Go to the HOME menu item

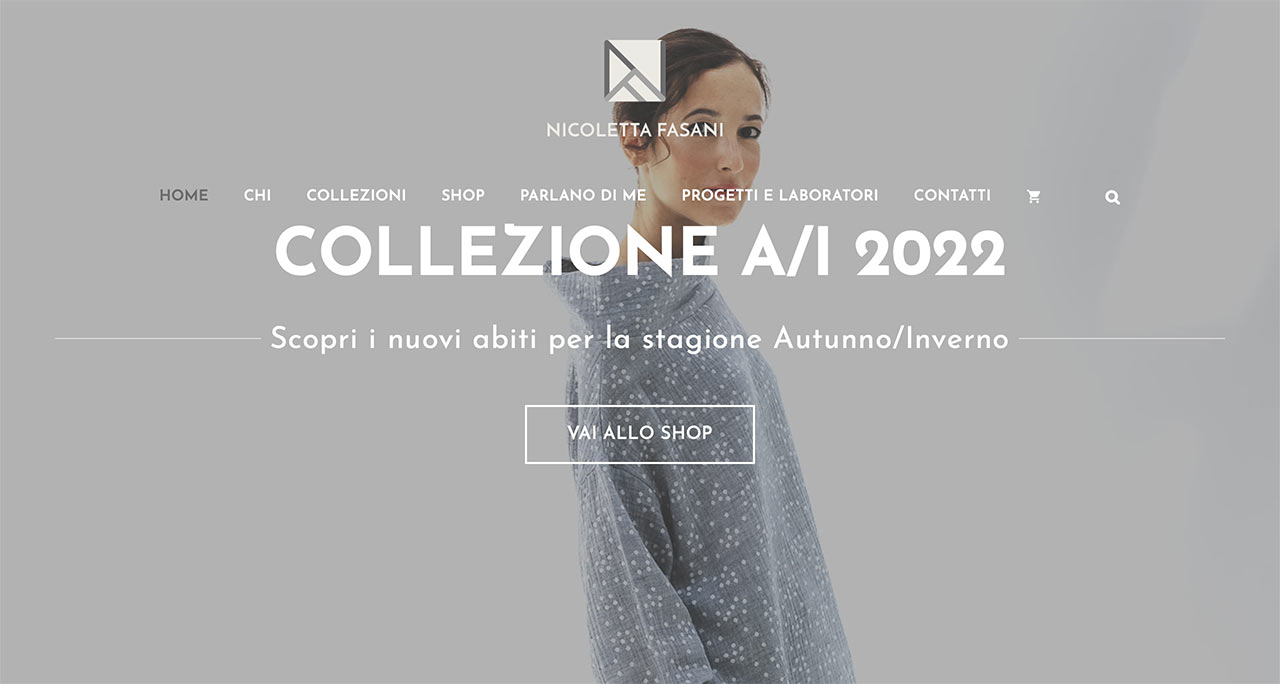tap(184, 195)
